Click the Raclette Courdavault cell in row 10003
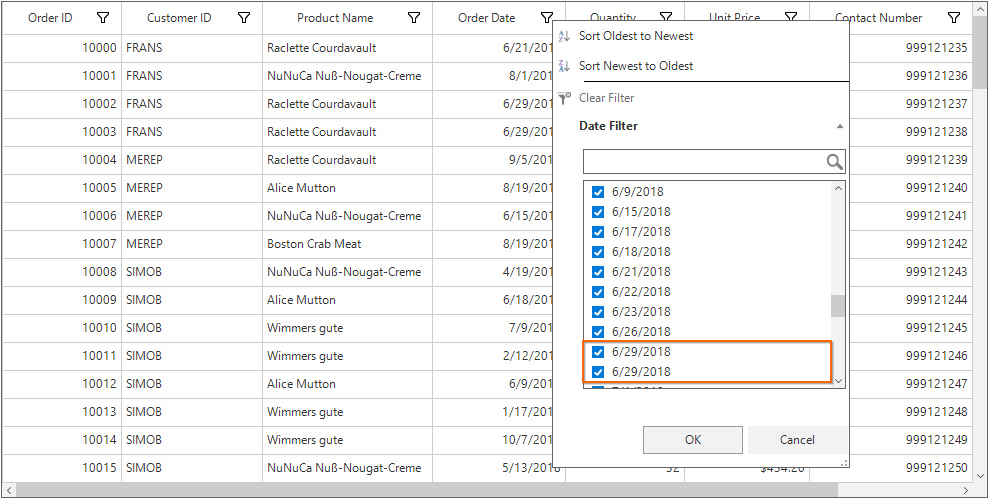 click(x=348, y=132)
